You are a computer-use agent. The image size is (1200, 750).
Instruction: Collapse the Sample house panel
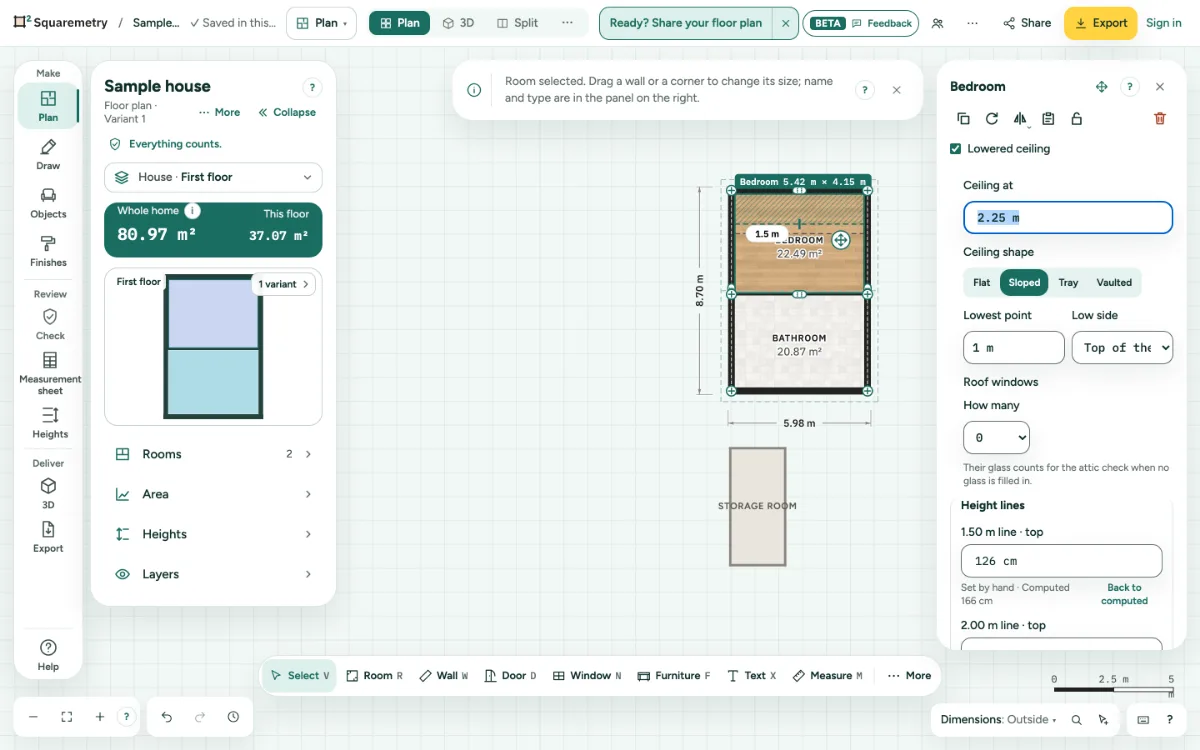point(287,112)
